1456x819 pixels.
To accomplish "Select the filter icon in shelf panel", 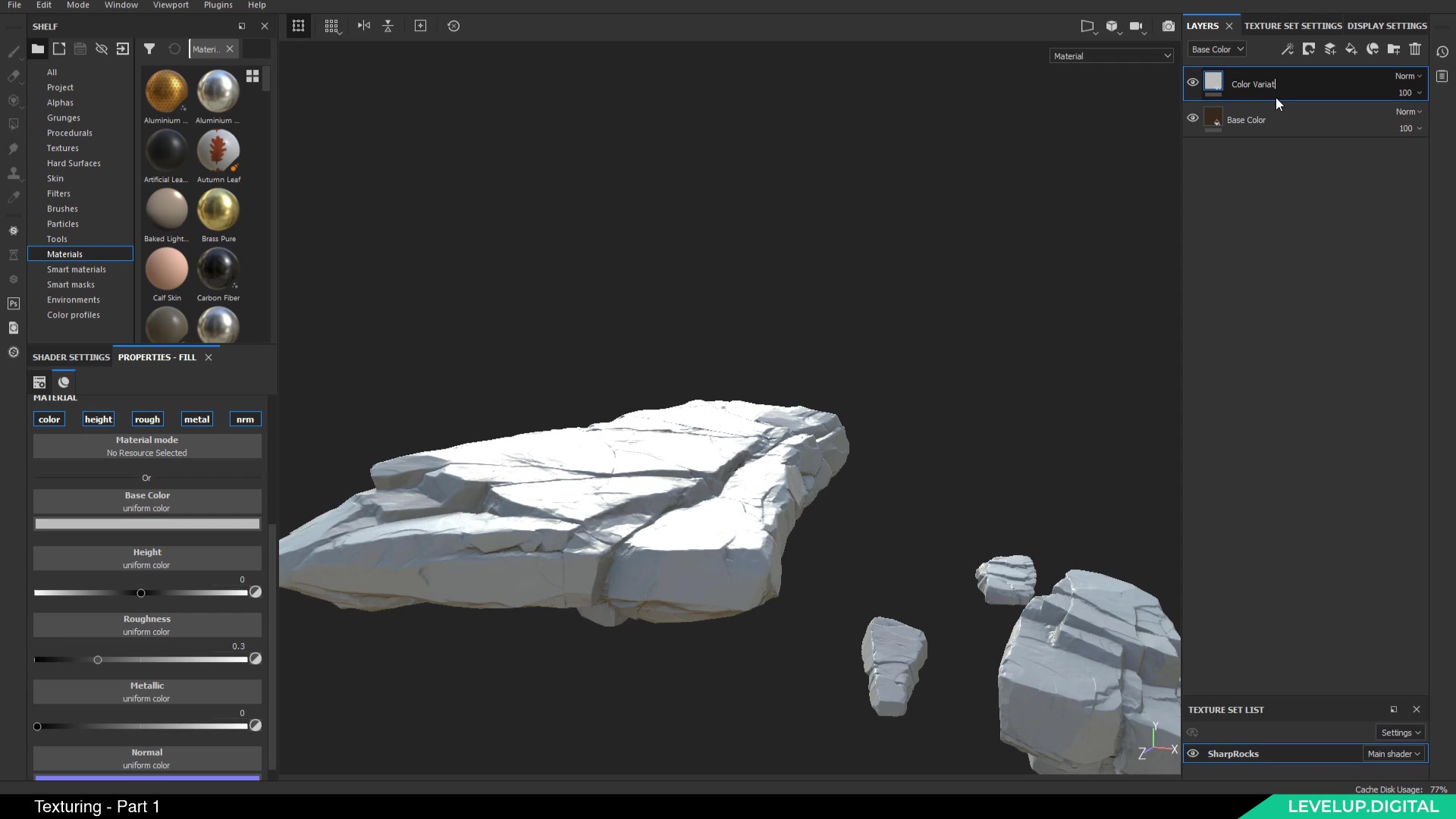I will 149,48.
